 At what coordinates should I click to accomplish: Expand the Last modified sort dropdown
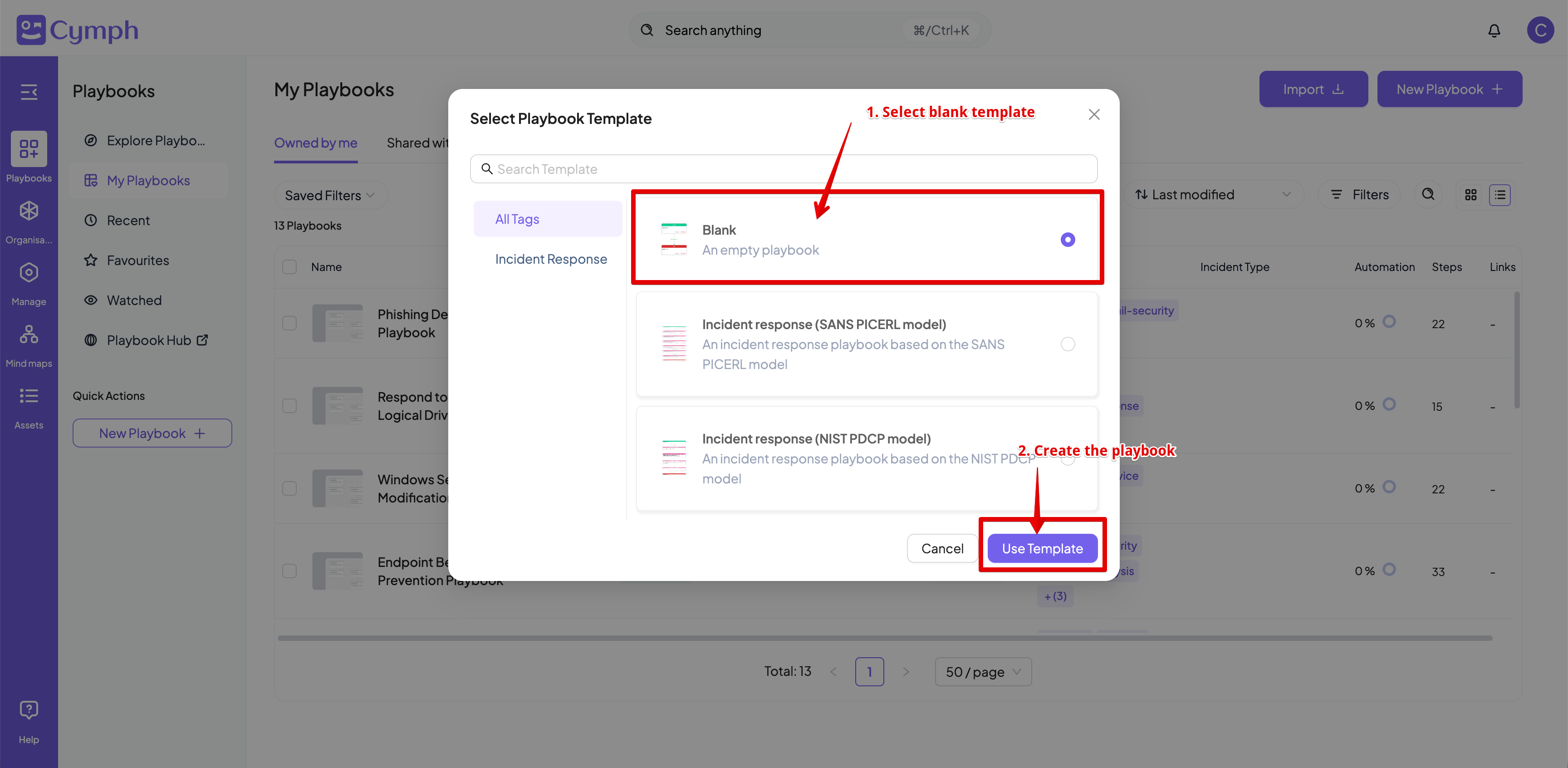pyautogui.click(x=1214, y=194)
